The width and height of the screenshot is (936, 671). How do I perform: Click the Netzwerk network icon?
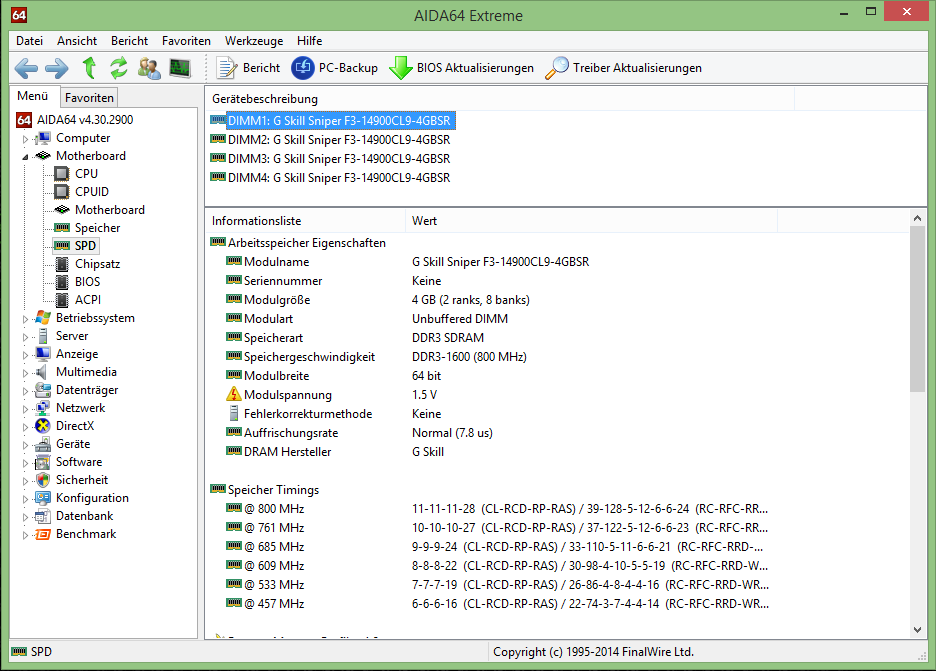(42, 408)
